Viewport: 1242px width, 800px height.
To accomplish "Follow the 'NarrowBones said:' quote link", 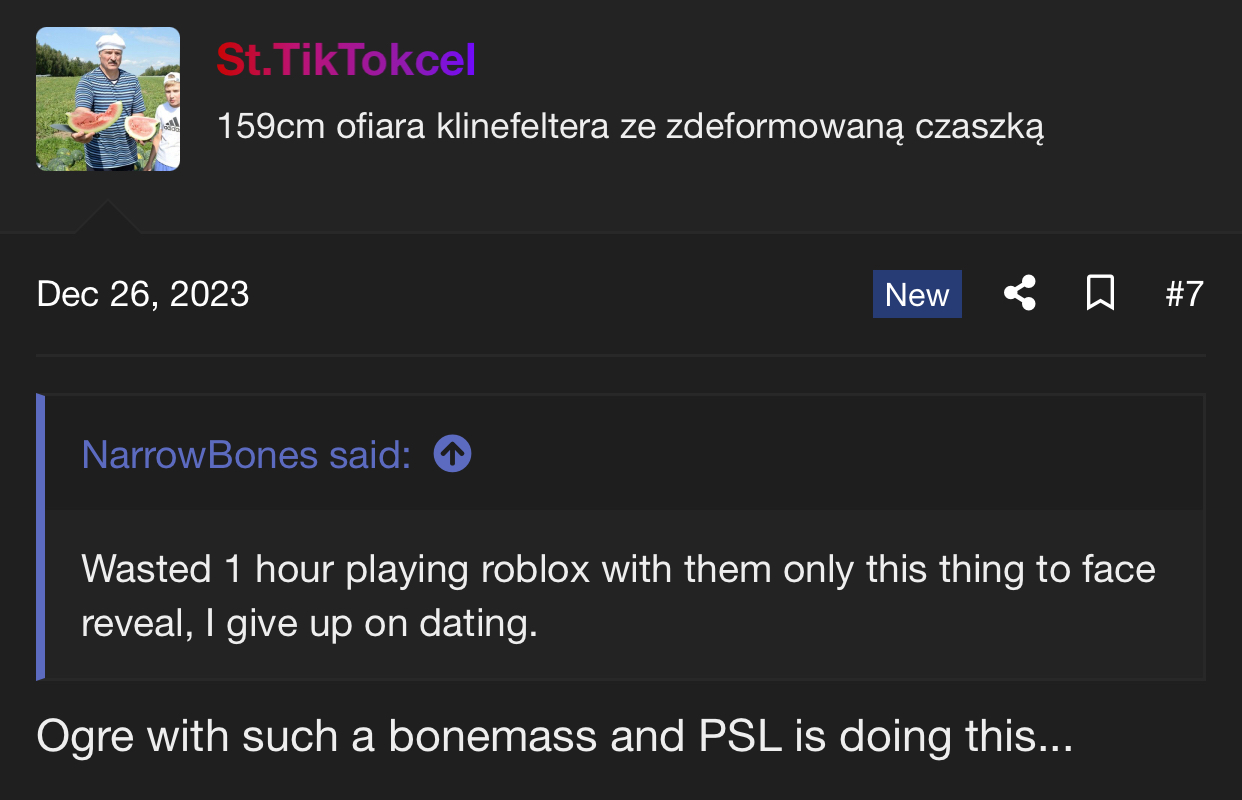I will [246, 455].
